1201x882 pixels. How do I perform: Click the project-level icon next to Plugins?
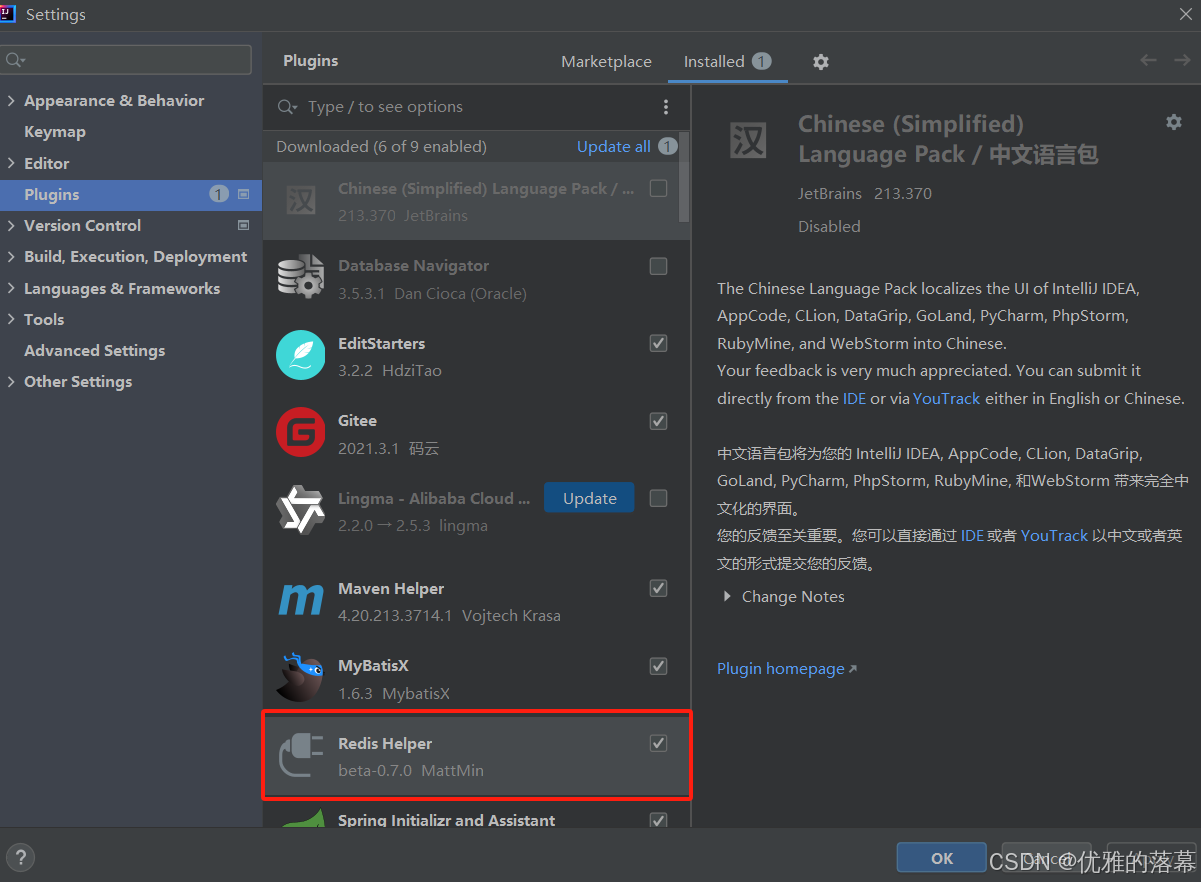[x=244, y=194]
